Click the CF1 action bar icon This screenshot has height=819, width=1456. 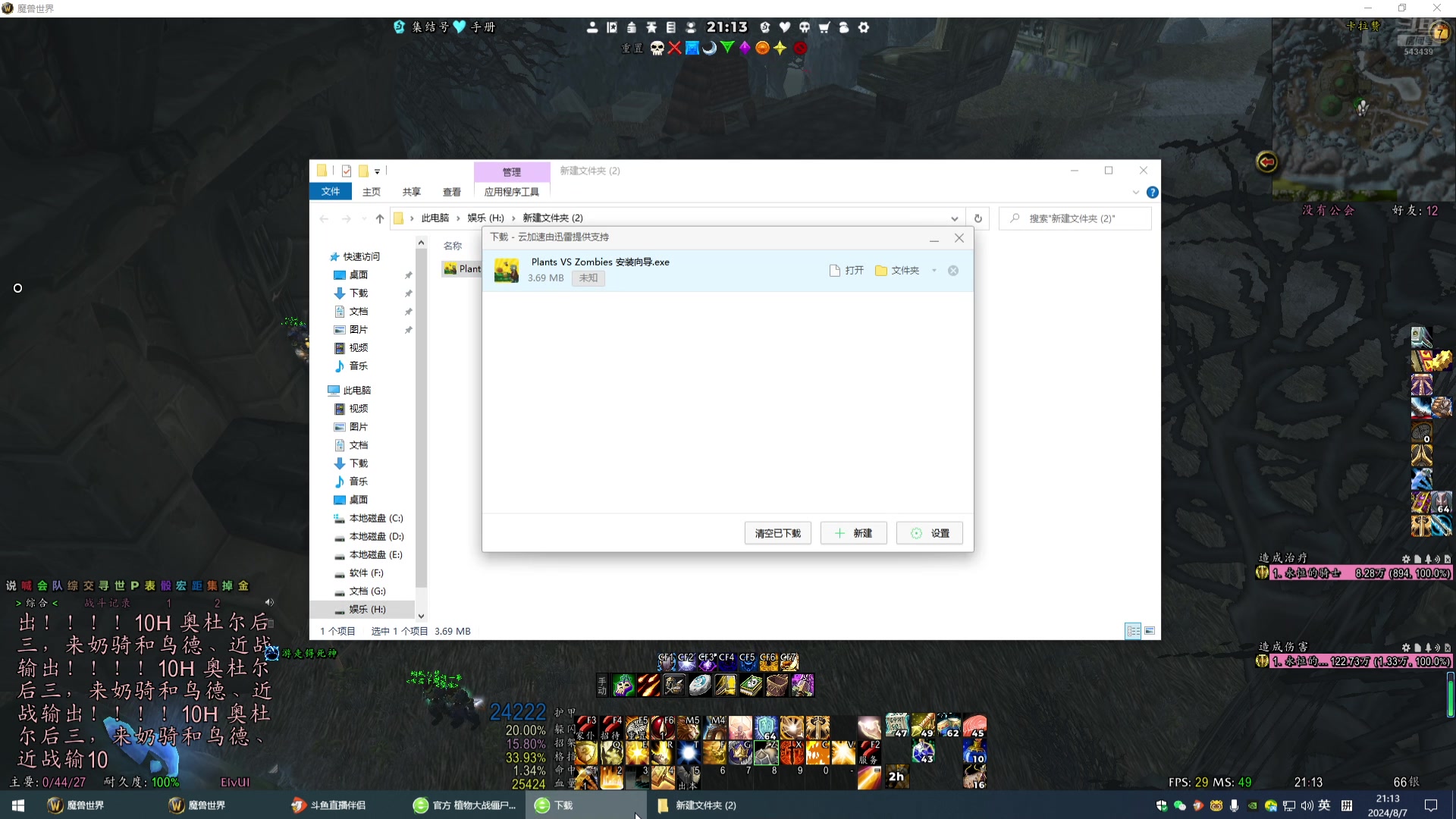[x=666, y=662]
